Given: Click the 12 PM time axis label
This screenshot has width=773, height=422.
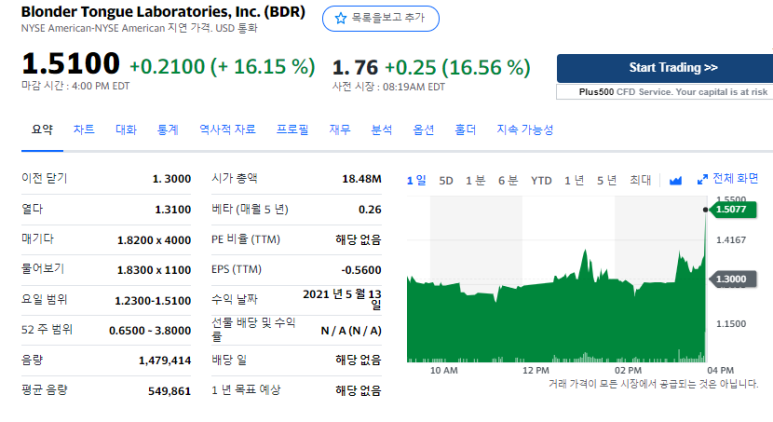Looking at the screenshot, I should point(536,370).
